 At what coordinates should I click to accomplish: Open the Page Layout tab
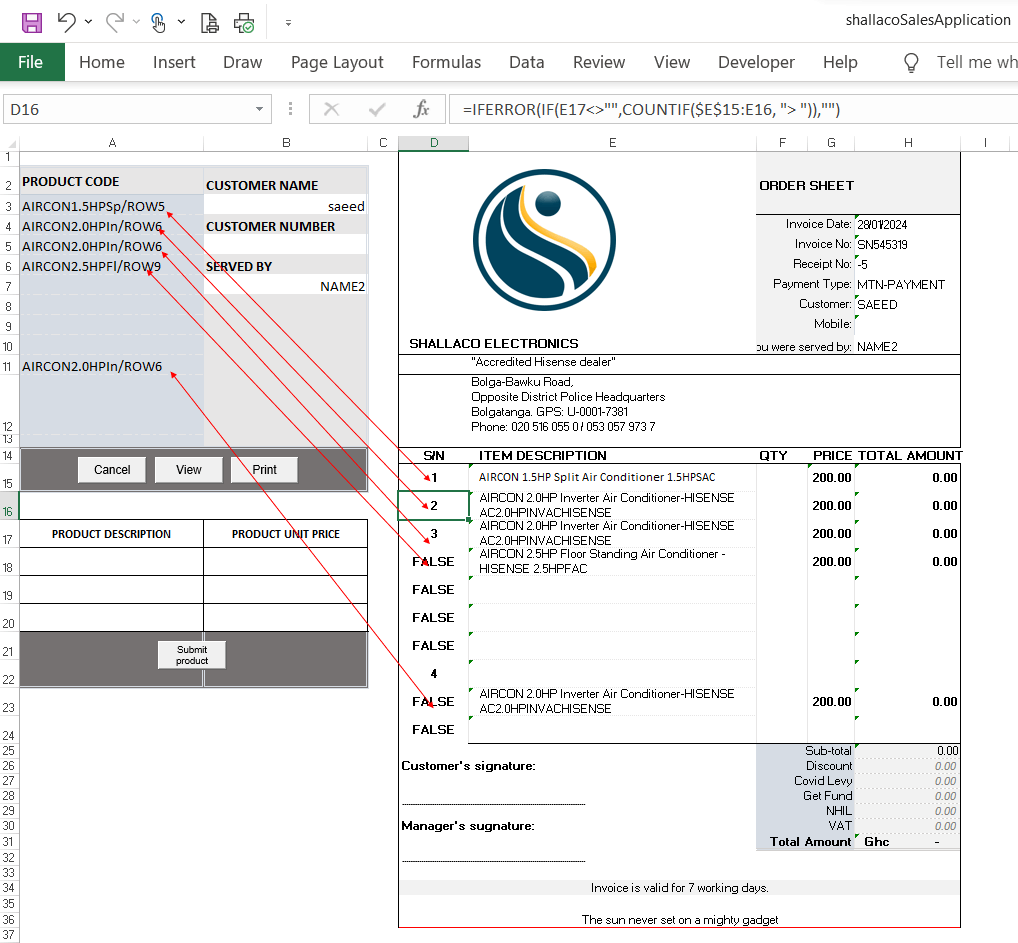tap(337, 62)
